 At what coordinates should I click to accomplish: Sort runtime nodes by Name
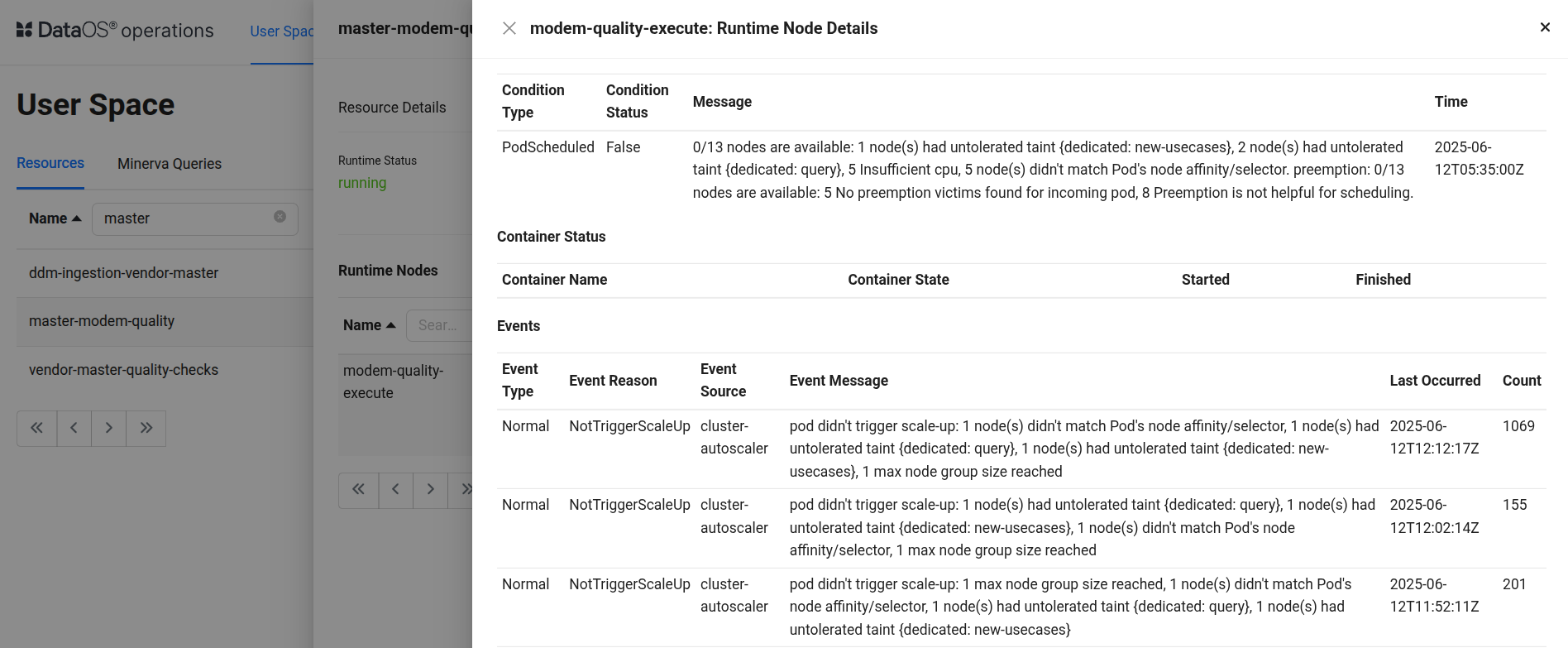coord(369,325)
